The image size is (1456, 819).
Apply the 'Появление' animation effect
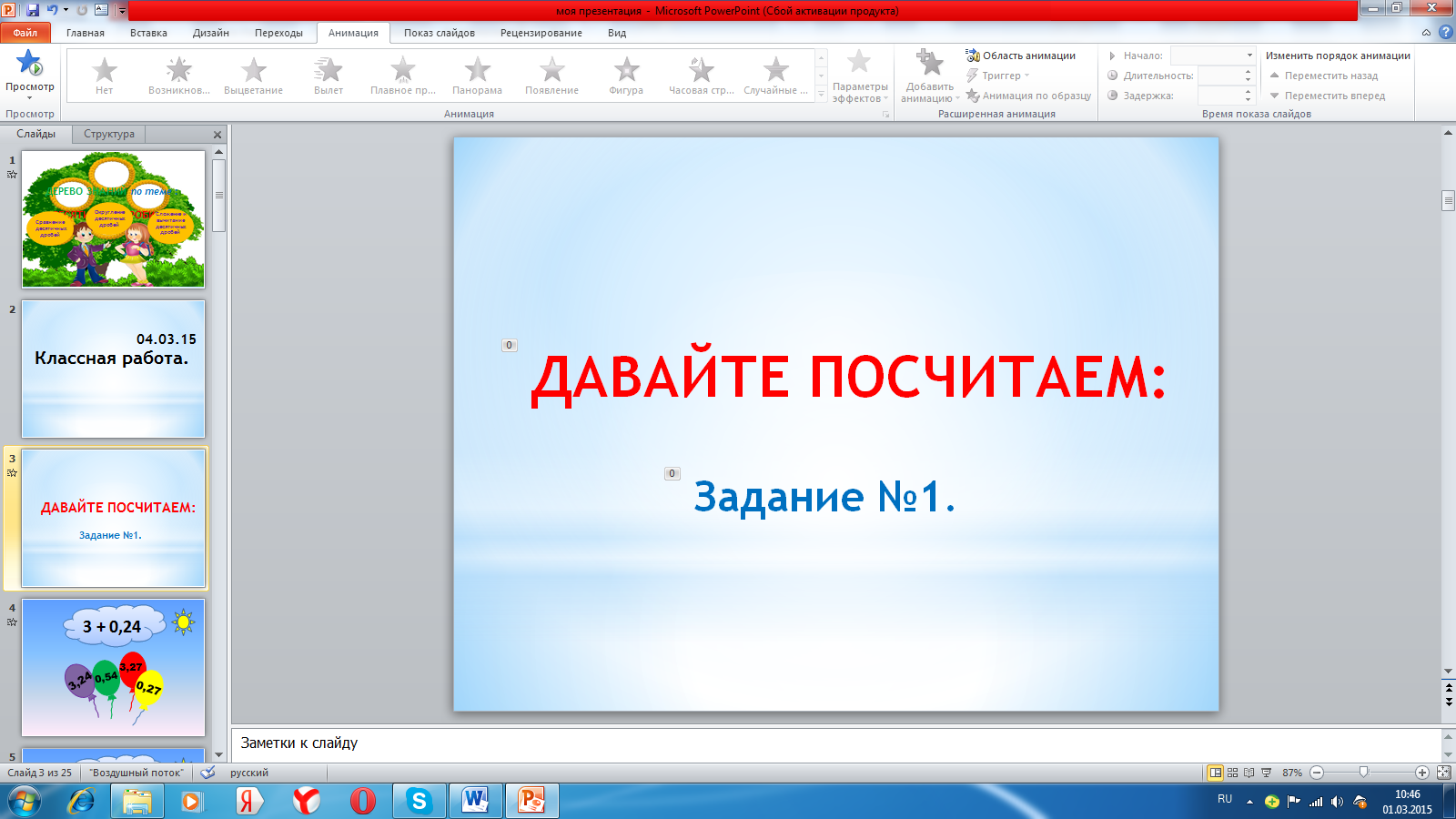point(552,75)
